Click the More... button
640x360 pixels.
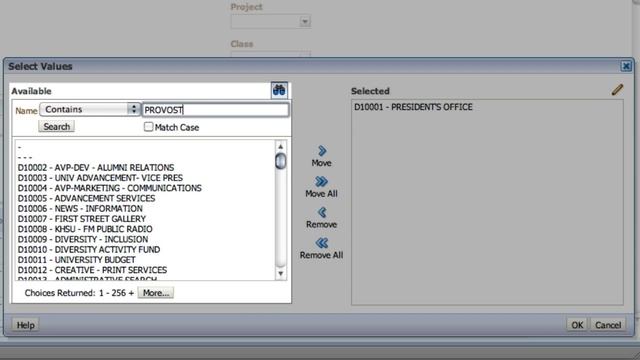(156, 293)
